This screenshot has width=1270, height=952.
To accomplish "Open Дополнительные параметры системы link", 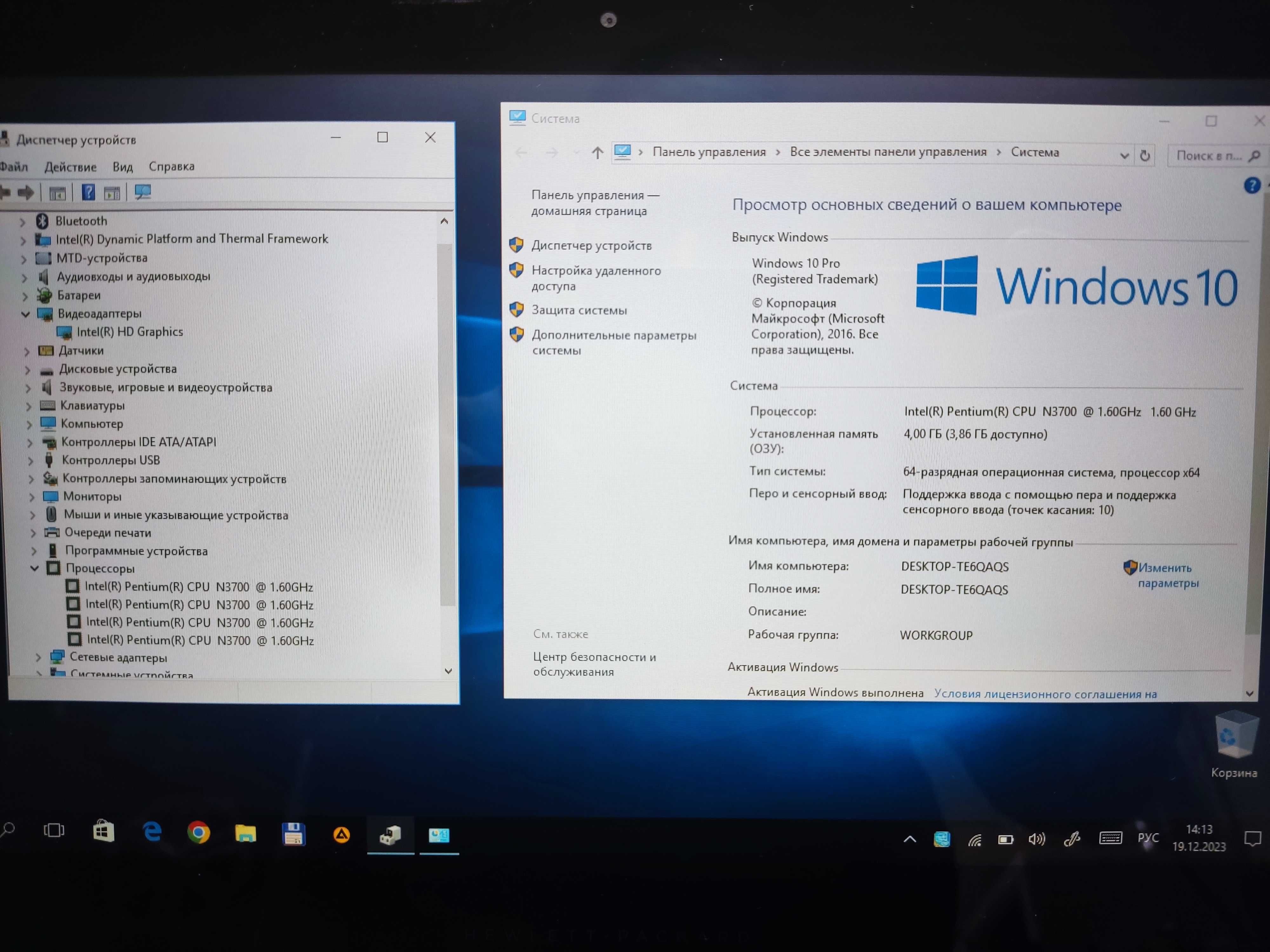I will click(614, 343).
